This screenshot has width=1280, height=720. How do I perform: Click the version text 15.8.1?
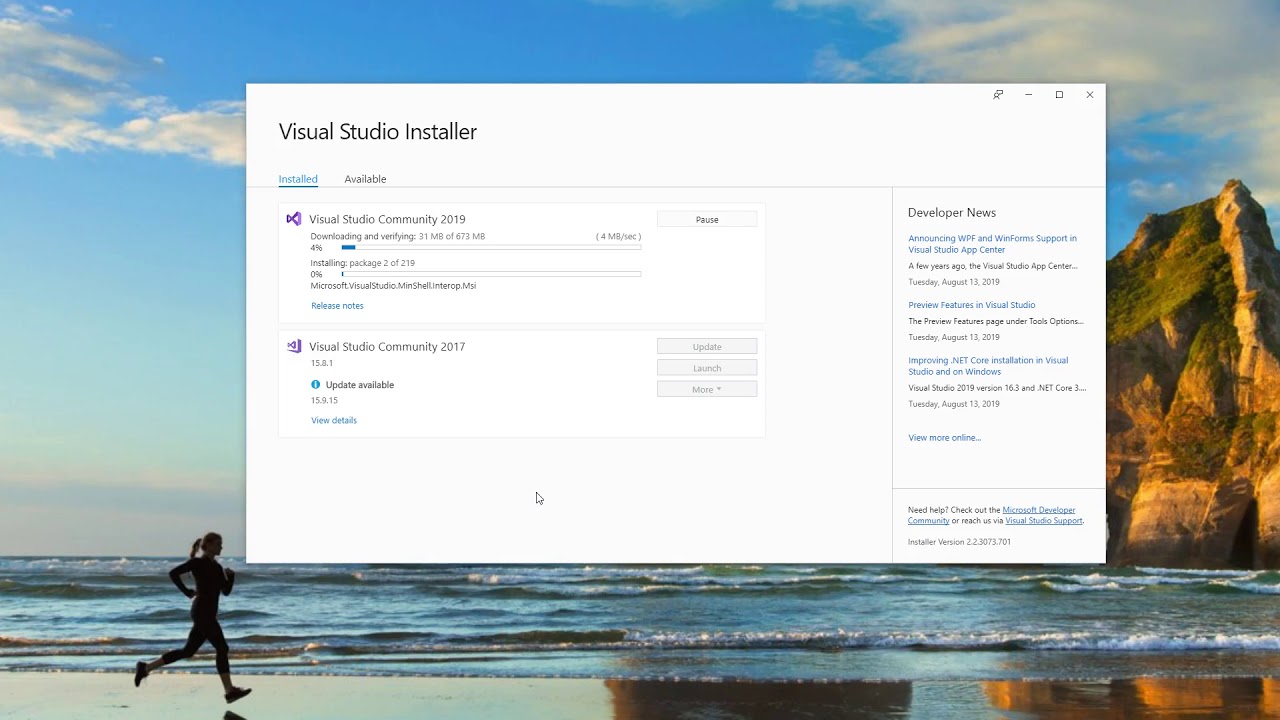click(x=322, y=363)
